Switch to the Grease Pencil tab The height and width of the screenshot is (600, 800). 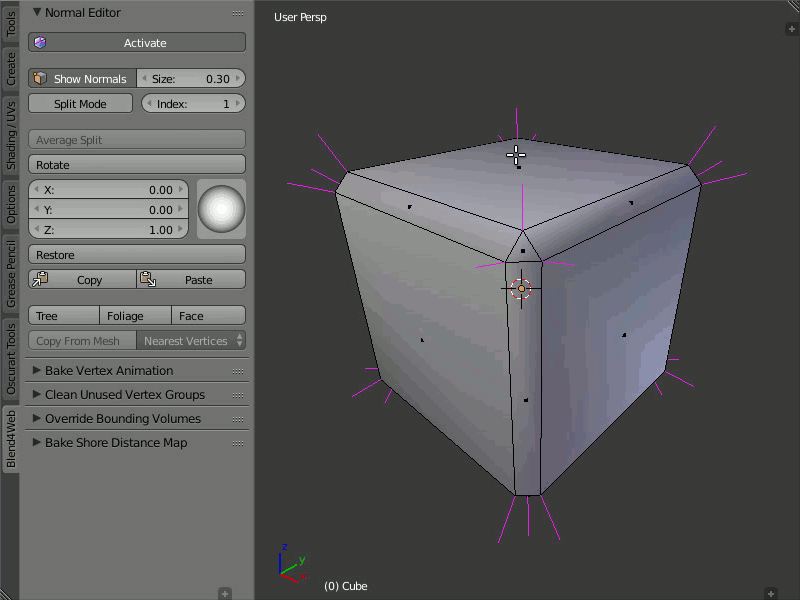11,274
